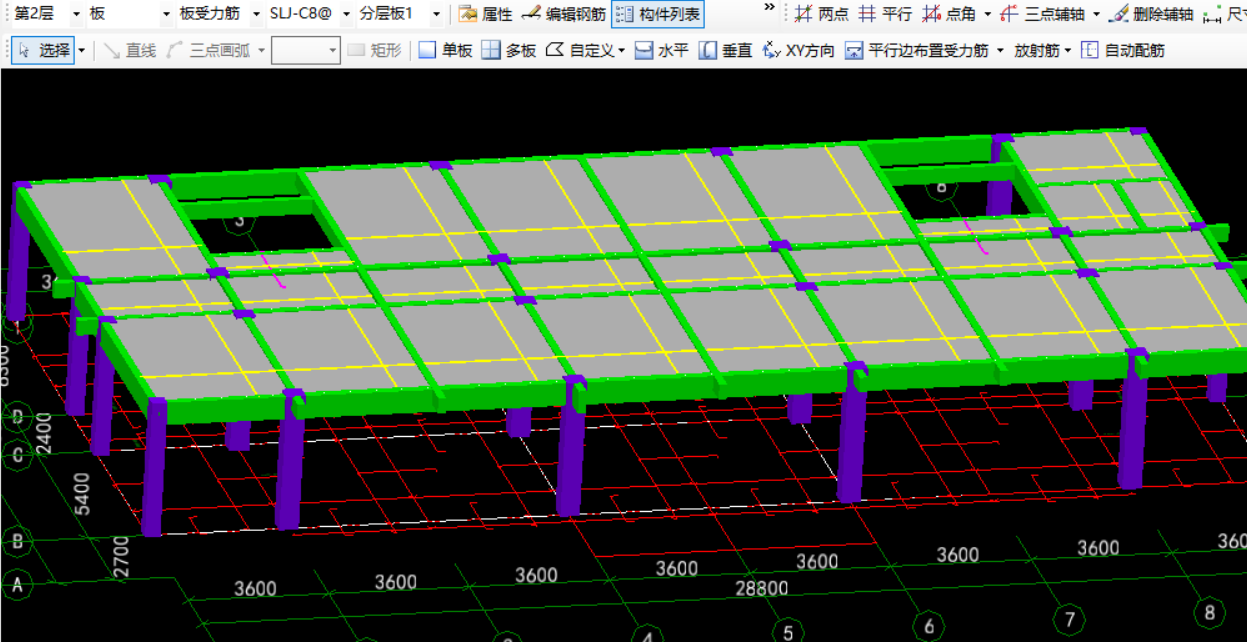The image size is (1247, 642).
Task: Select the 两点 two-point axis tool
Action: (x=821, y=14)
